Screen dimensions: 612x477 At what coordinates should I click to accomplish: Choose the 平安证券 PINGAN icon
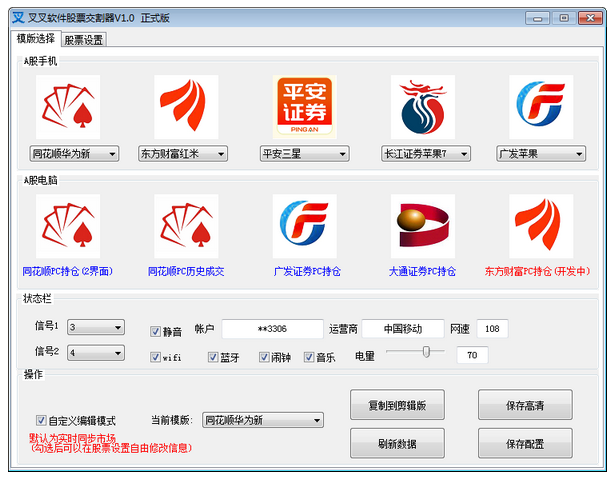304,107
